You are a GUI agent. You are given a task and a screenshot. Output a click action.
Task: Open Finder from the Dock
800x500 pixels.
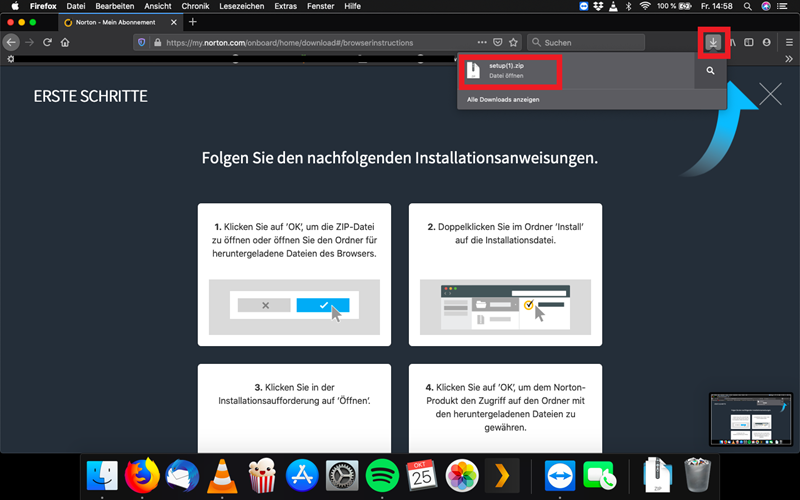pos(102,476)
